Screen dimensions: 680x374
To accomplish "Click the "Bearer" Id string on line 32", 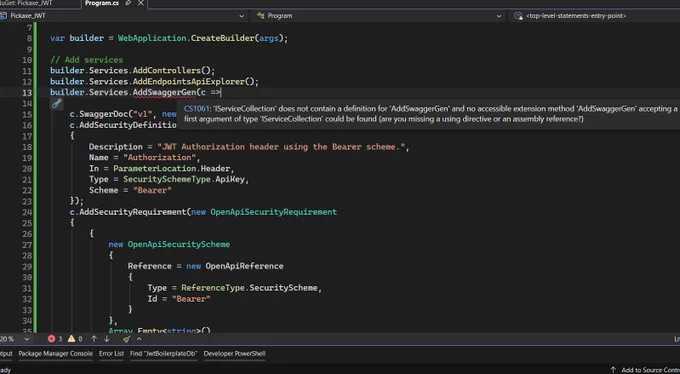I will (191, 299).
